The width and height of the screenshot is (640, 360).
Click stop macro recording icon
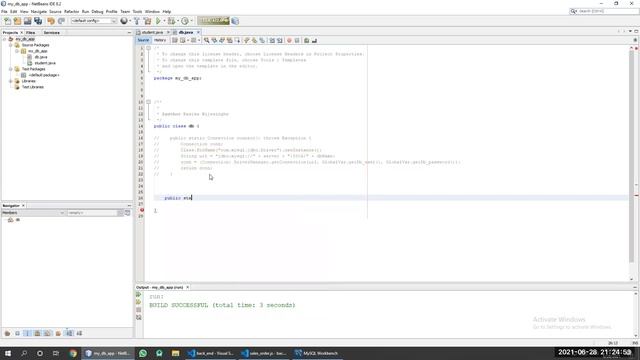point(297,40)
